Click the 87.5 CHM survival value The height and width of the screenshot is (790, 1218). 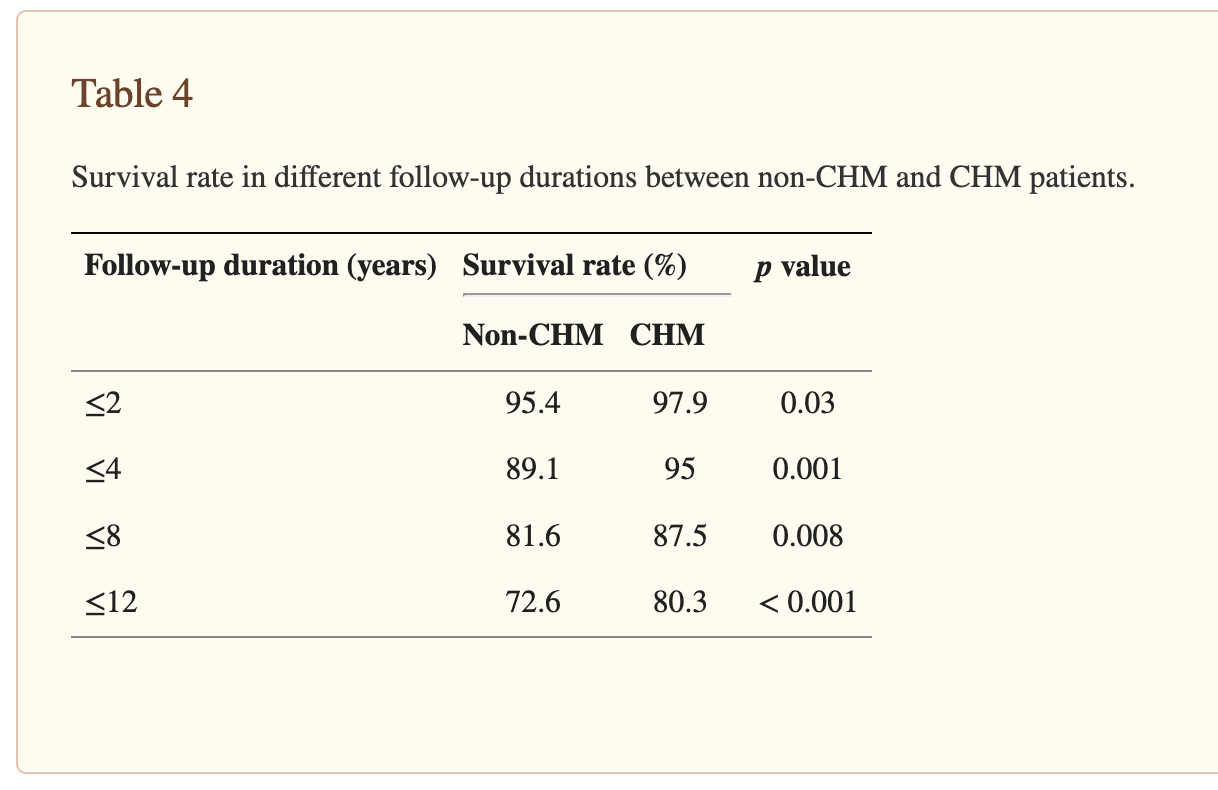pyautogui.click(x=680, y=536)
